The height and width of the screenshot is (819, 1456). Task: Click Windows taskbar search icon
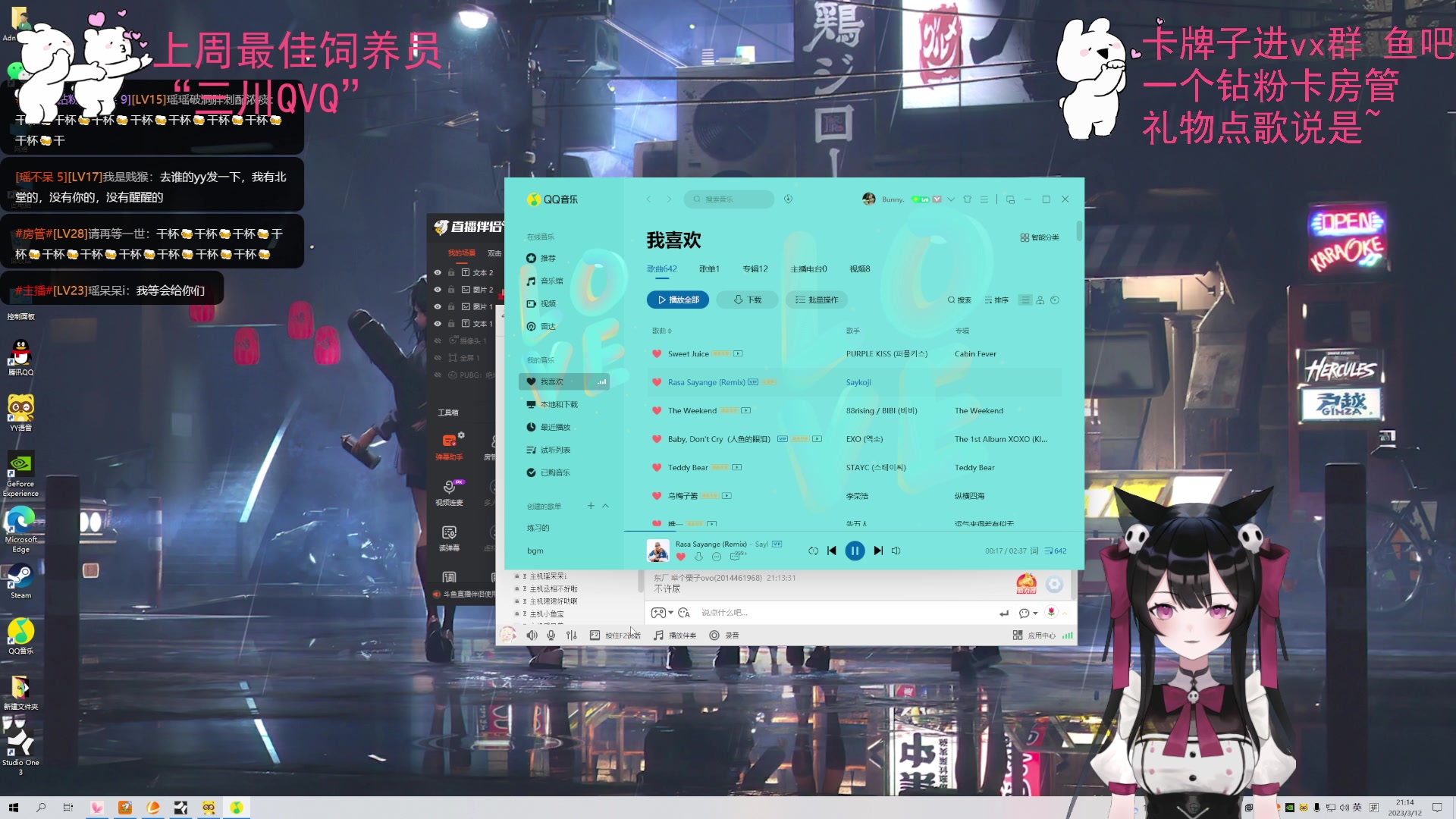point(41,808)
